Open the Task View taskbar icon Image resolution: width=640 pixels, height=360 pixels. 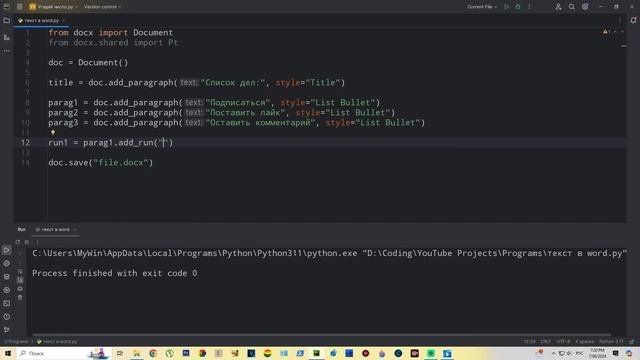120,353
